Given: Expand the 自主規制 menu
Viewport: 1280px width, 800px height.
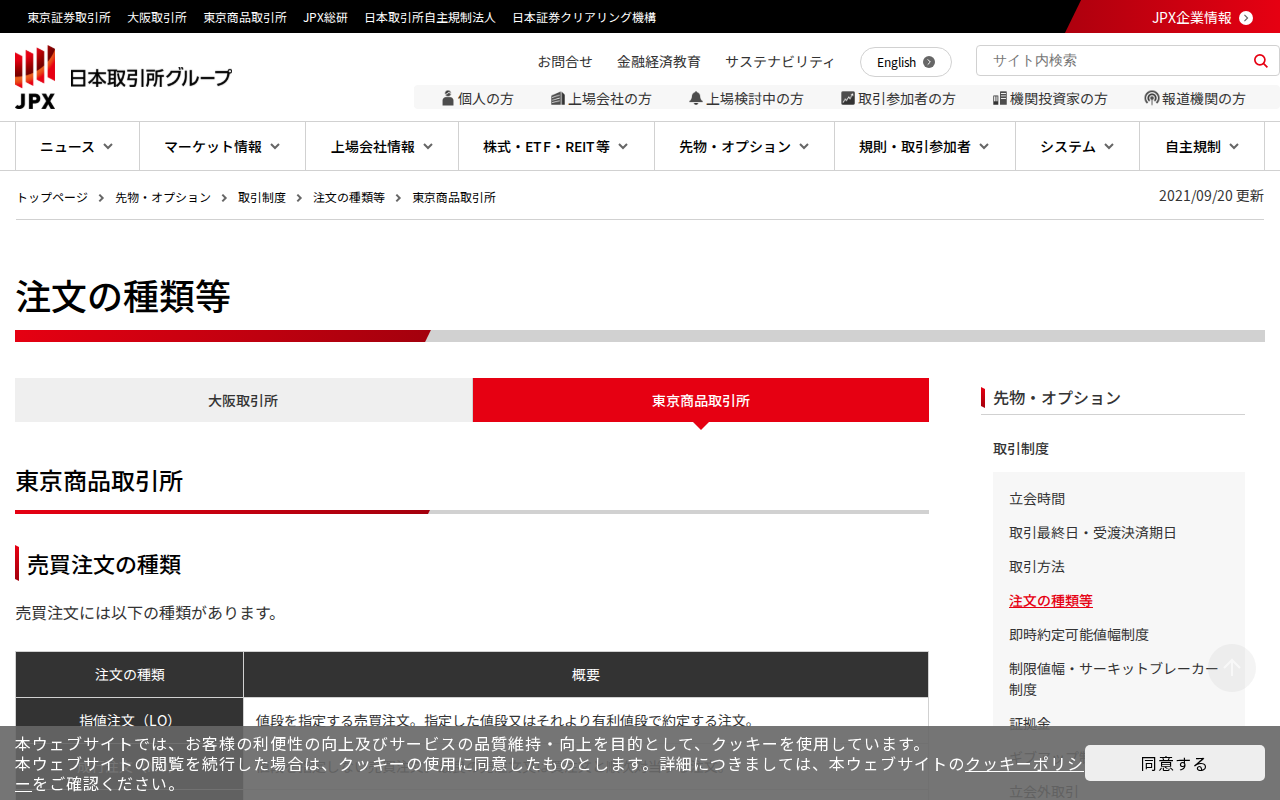Looking at the screenshot, I should point(1202,146).
